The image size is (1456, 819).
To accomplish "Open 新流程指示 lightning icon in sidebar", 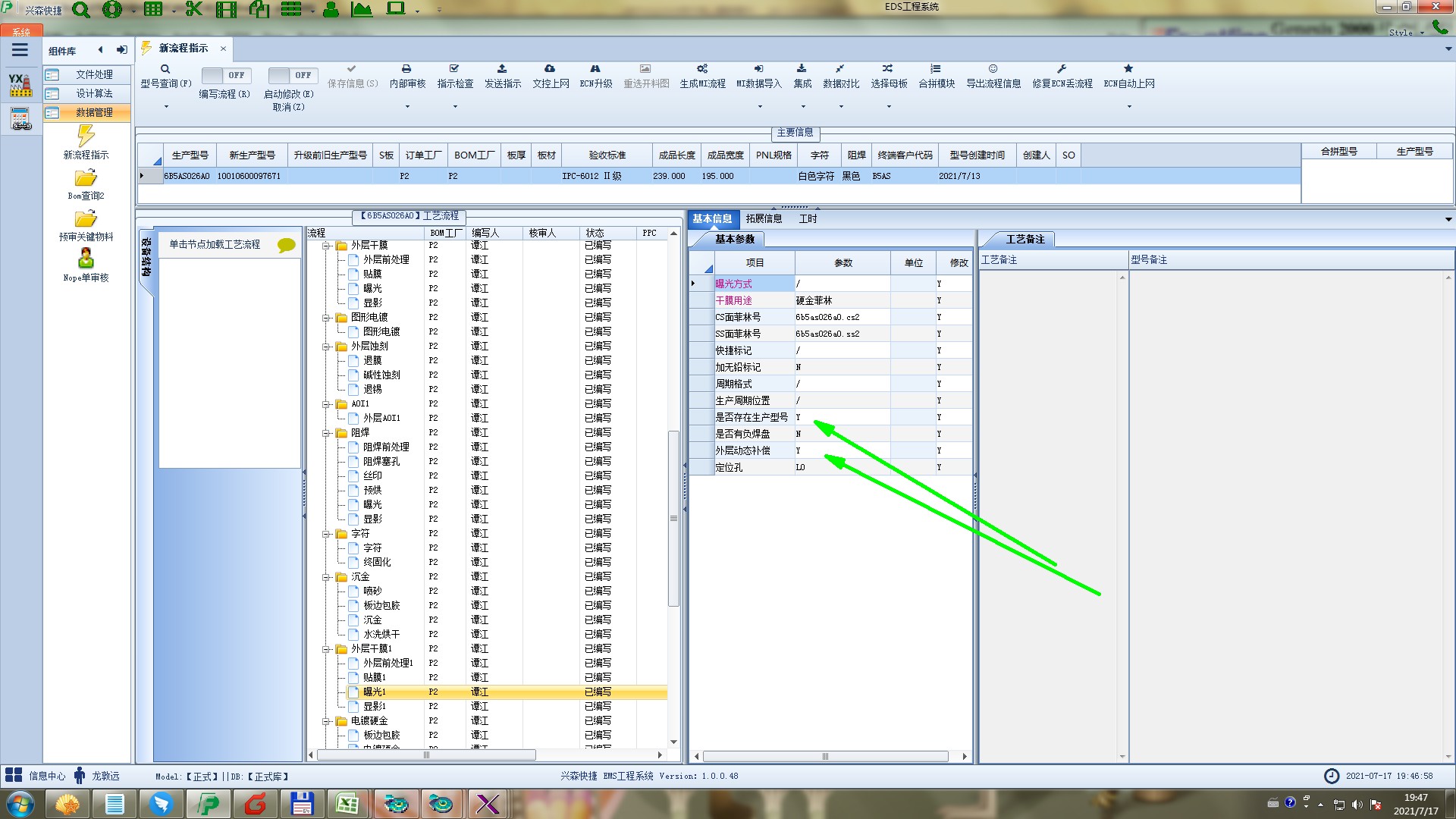I will tap(86, 136).
